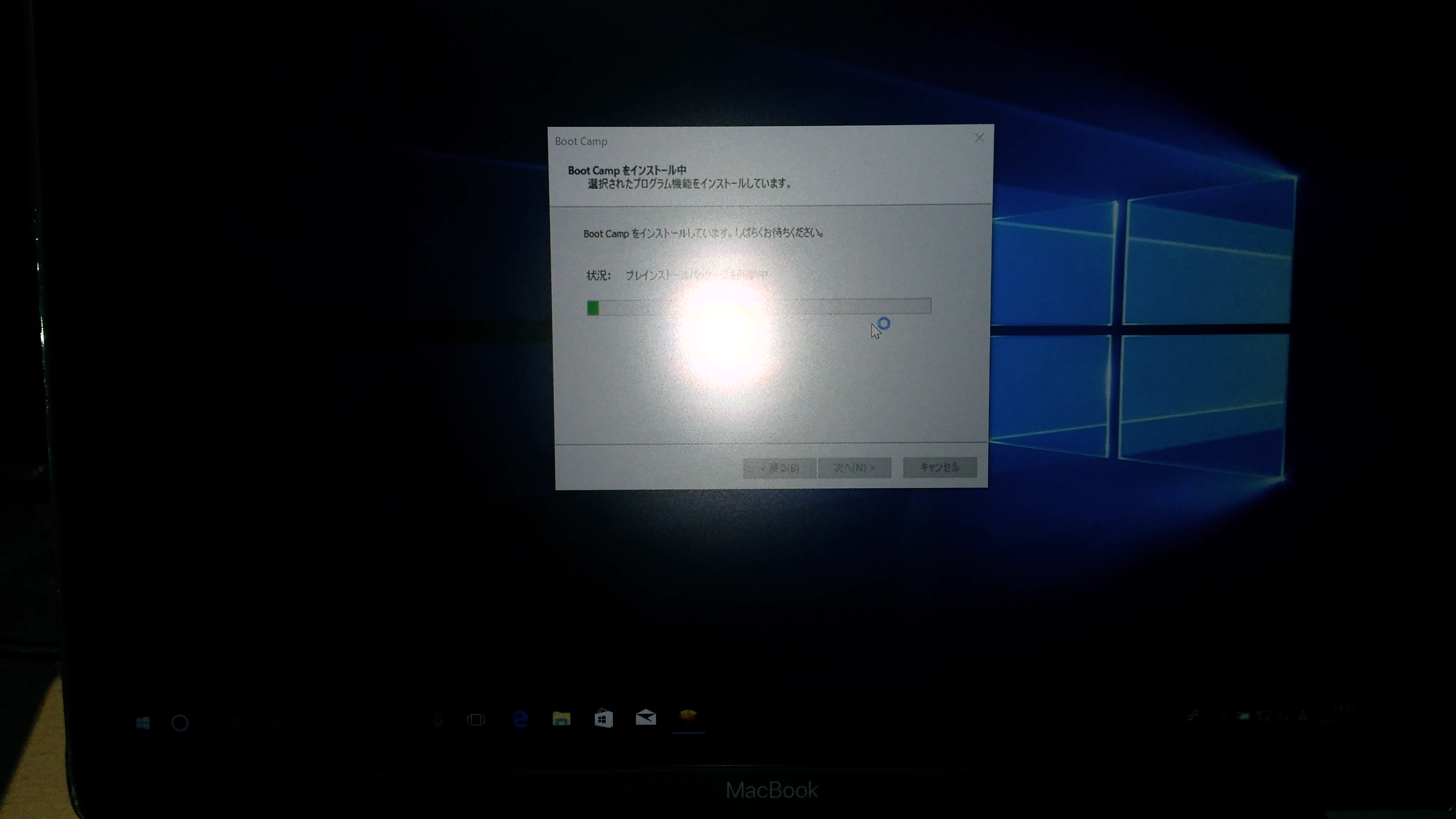Open Task View from the taskbar
Viewport: 1456px width, 819px height.
(476, 720)
